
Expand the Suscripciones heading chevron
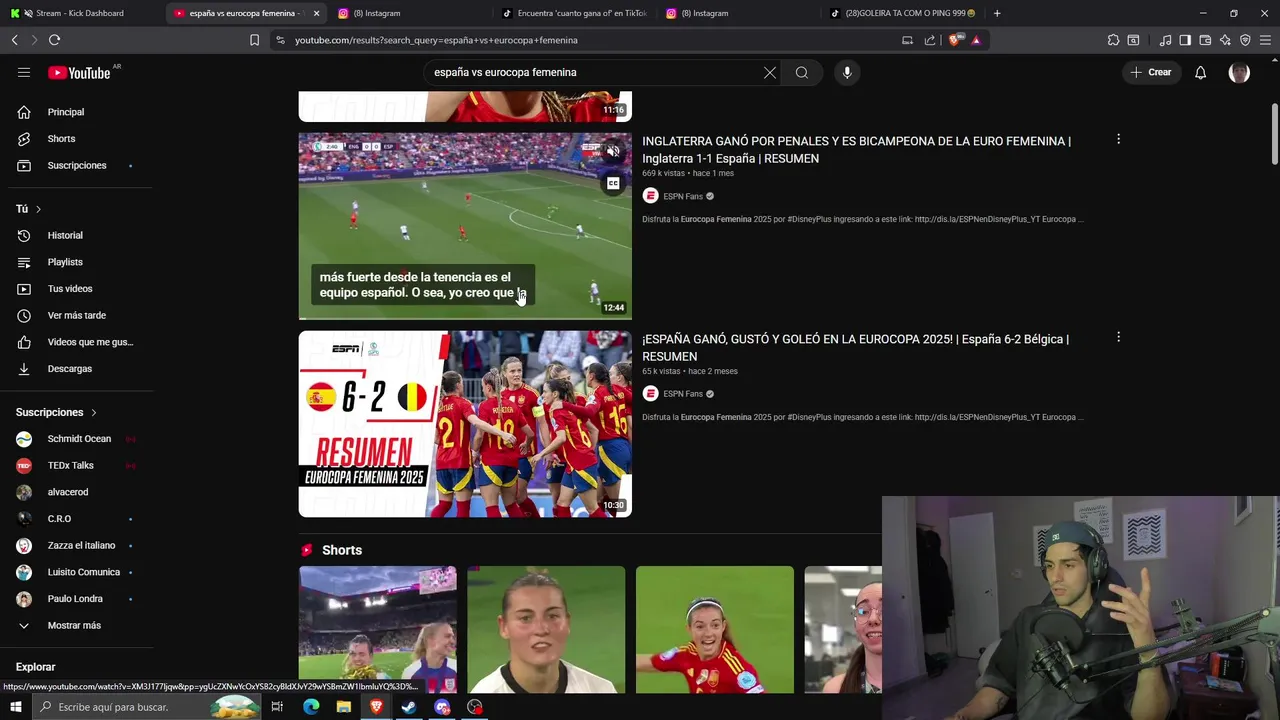point(94,412)
